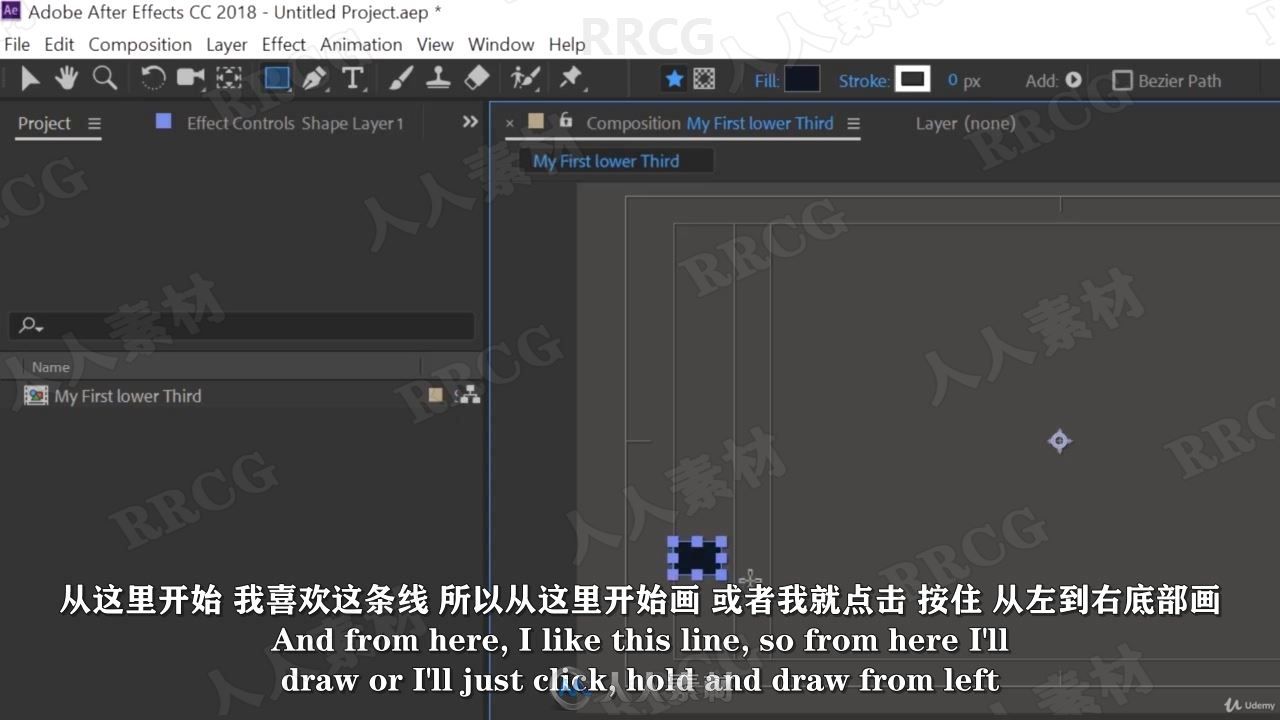Open the Stroke options link

tap(863, 81)
